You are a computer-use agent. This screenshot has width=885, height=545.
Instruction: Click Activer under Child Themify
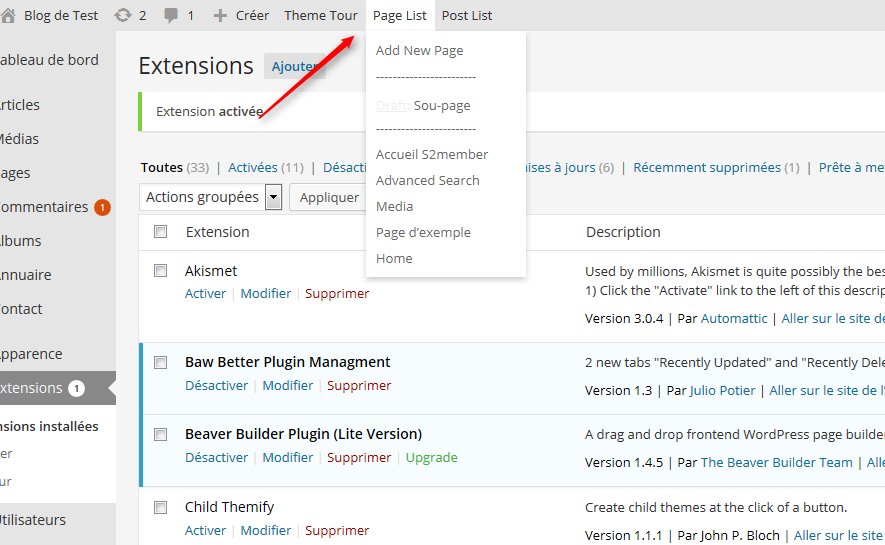(205, 530)
